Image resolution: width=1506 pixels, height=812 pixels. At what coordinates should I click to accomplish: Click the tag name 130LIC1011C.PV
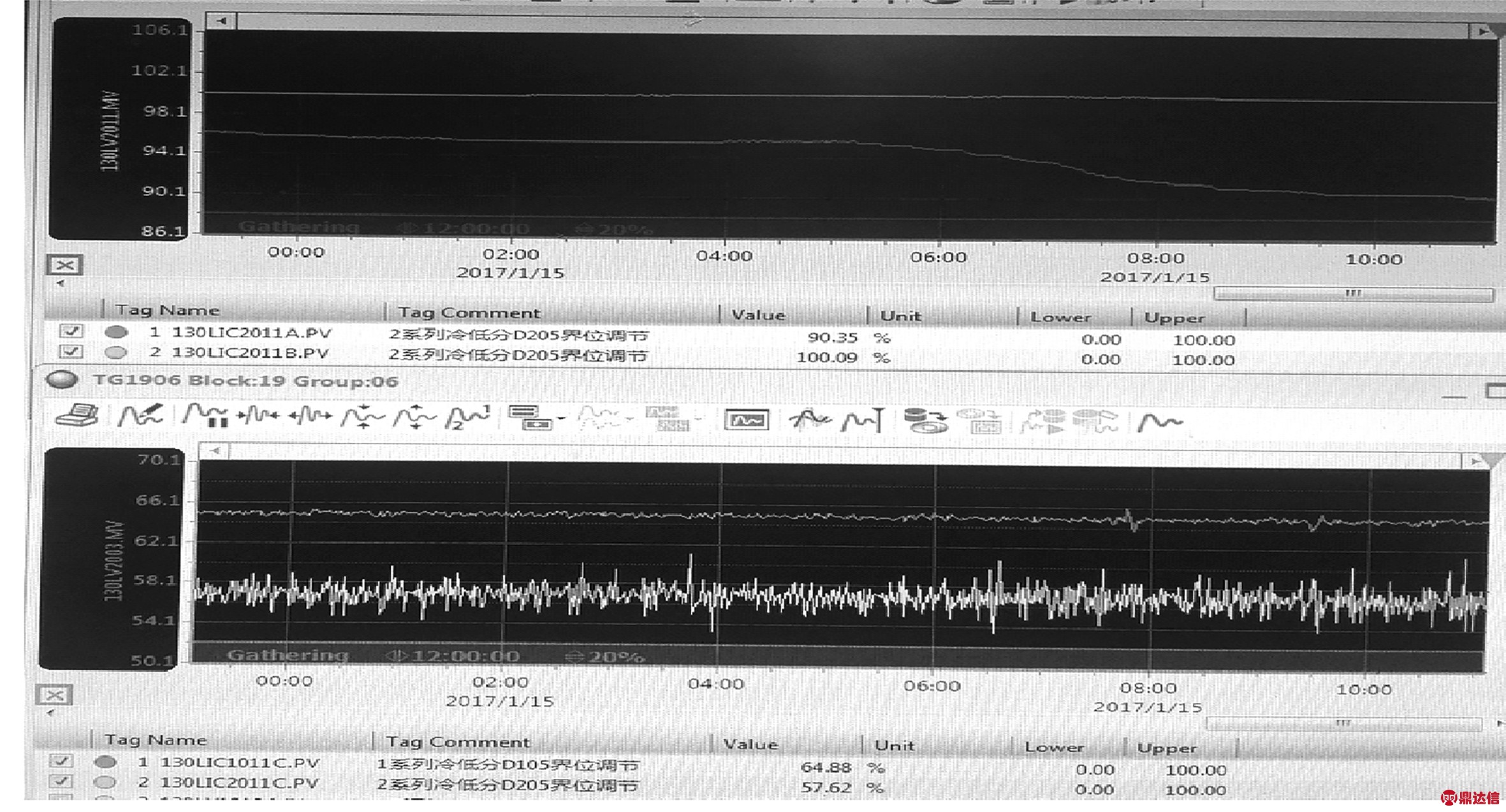[x=240, y=762]
